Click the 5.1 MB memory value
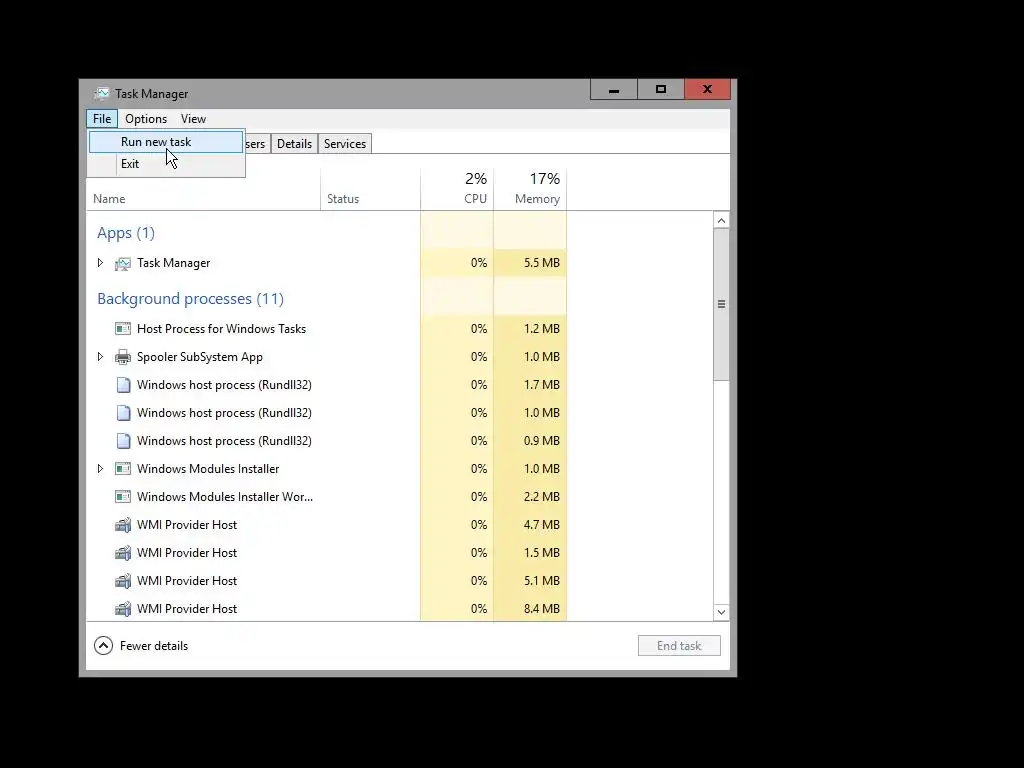 [541, 581]
